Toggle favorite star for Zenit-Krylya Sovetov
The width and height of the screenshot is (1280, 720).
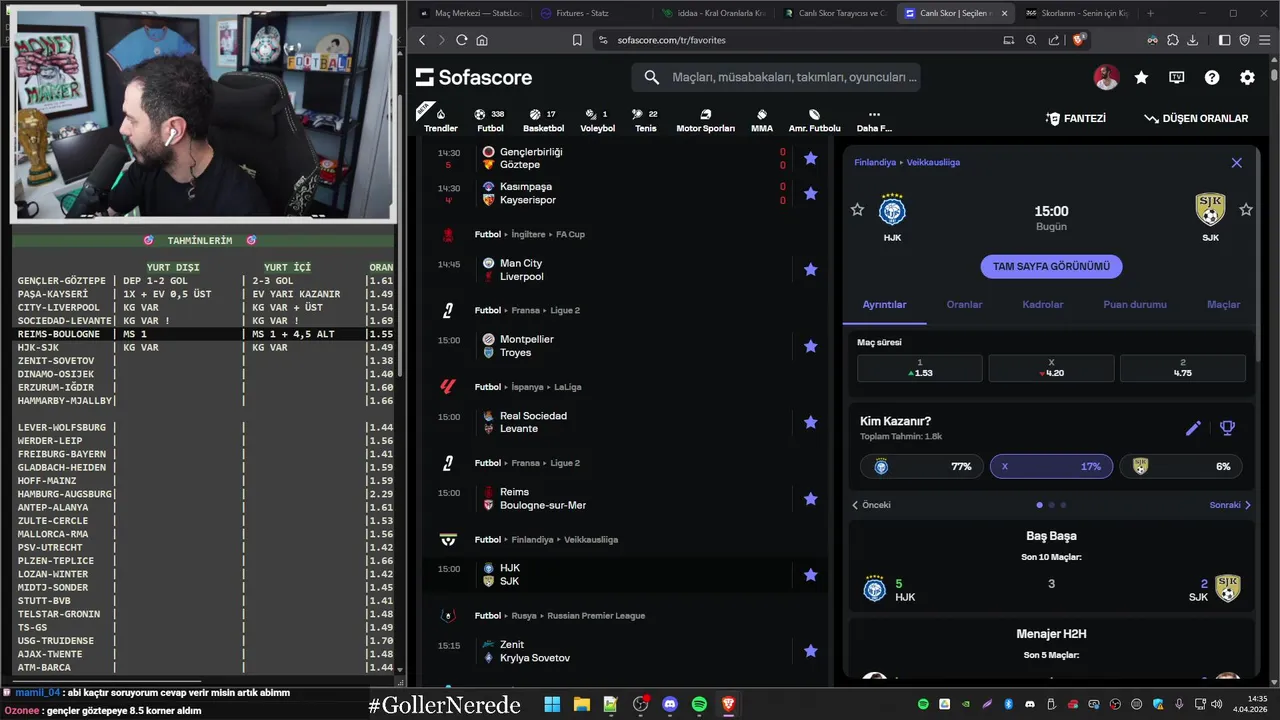pyautogui.click(x=811, y=651)
